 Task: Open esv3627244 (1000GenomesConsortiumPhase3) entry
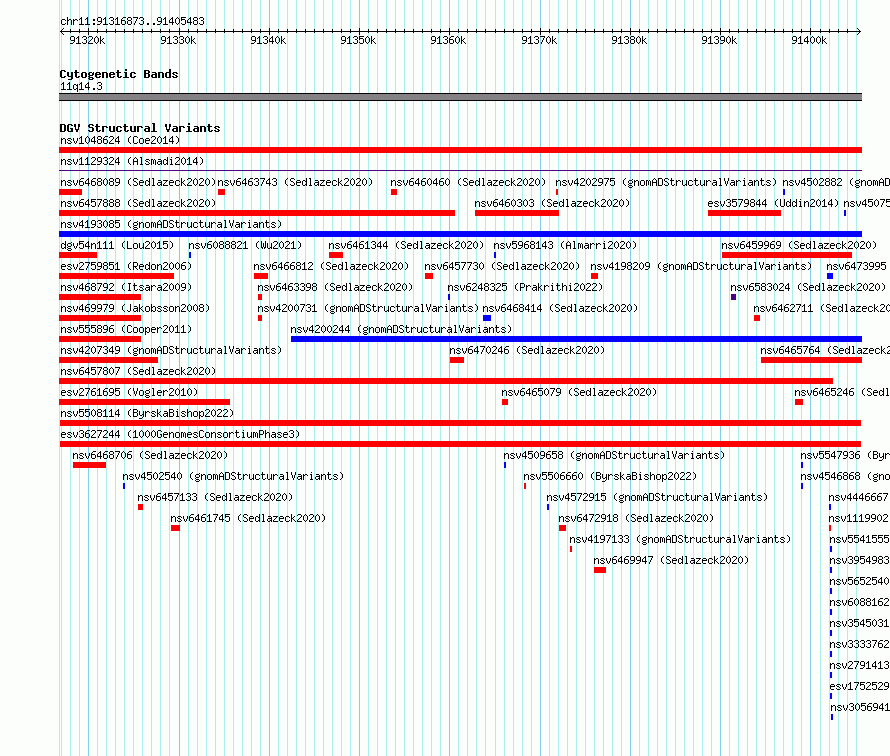pos(180,434)
